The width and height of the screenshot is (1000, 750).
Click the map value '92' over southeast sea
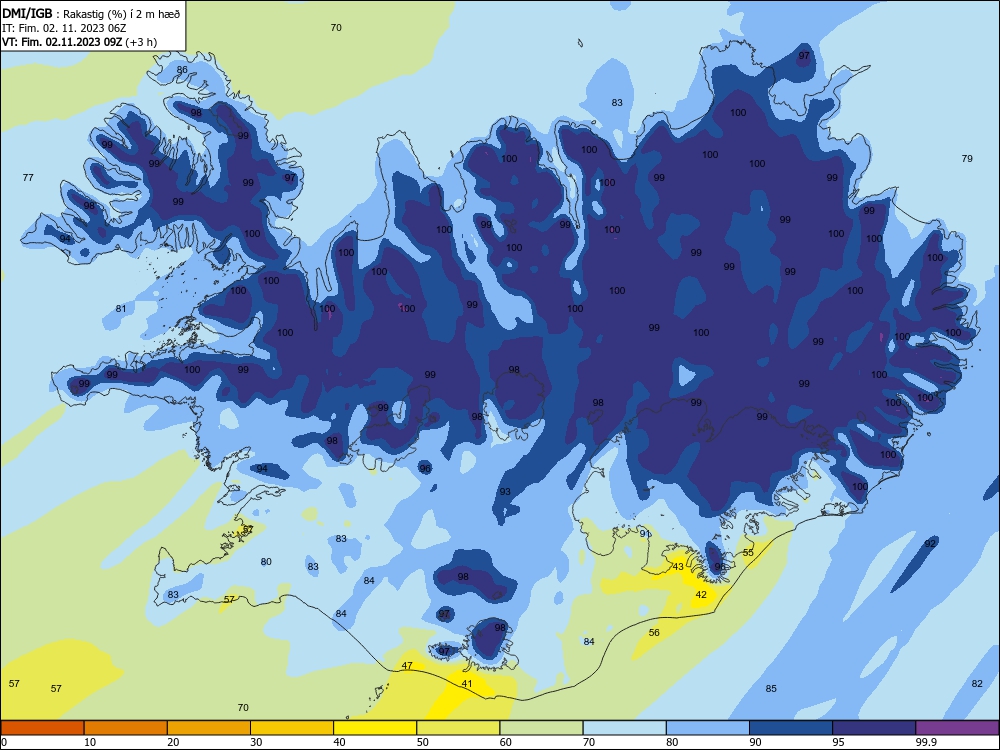(x=930, y=544)
